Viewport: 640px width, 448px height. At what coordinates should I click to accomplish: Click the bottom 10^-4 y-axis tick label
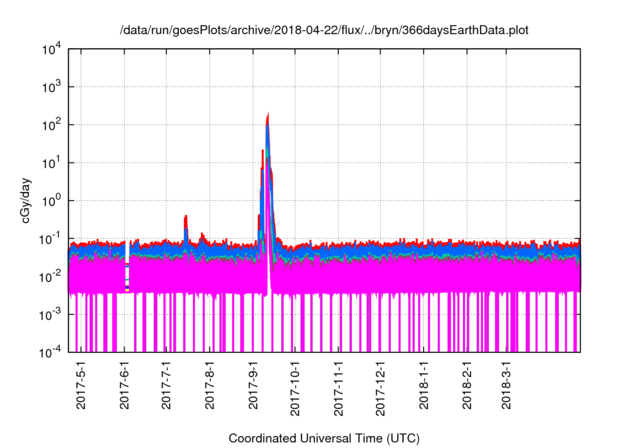pyautogui.click(x=51, y=351)
